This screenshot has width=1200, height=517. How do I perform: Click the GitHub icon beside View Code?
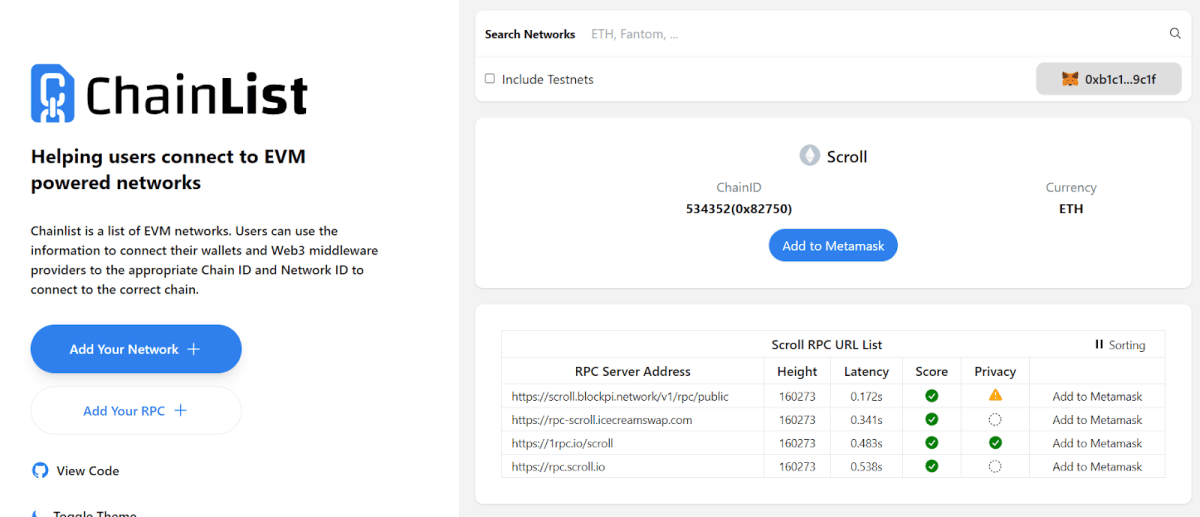point(40,471)
